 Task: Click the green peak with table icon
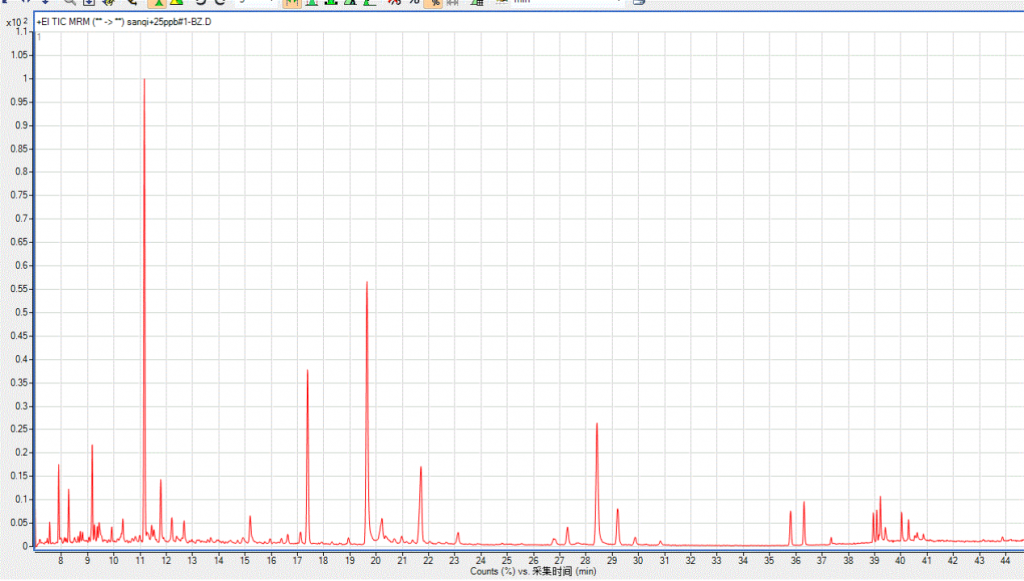tap(478, 3)
